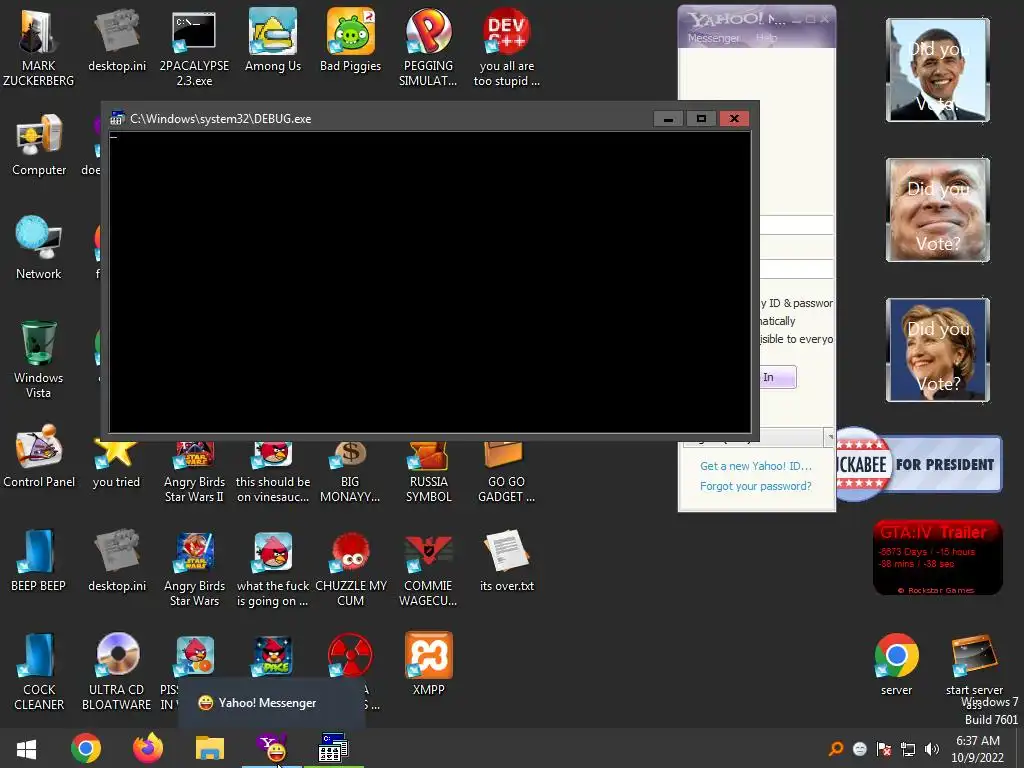Click the orange magnifier tray icon

tap(836, 749)
